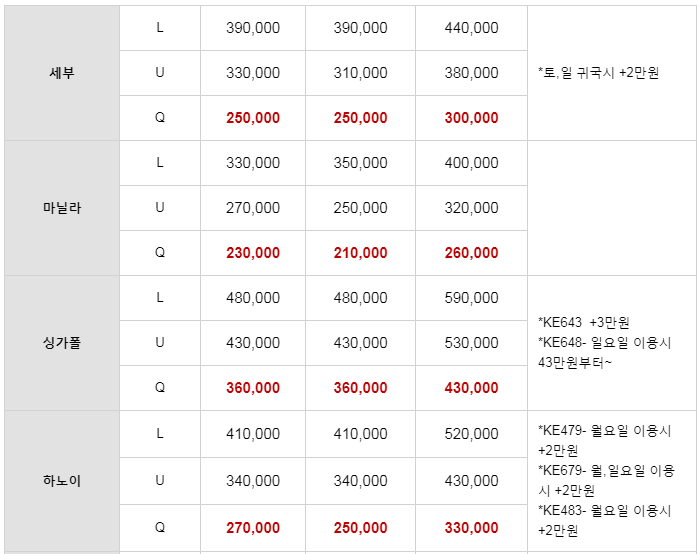This screenshot has width=699, height=554.
Task: Select the red 210,000 마닐라 fare
Action: pyautogui.click(x=360, y=253)
